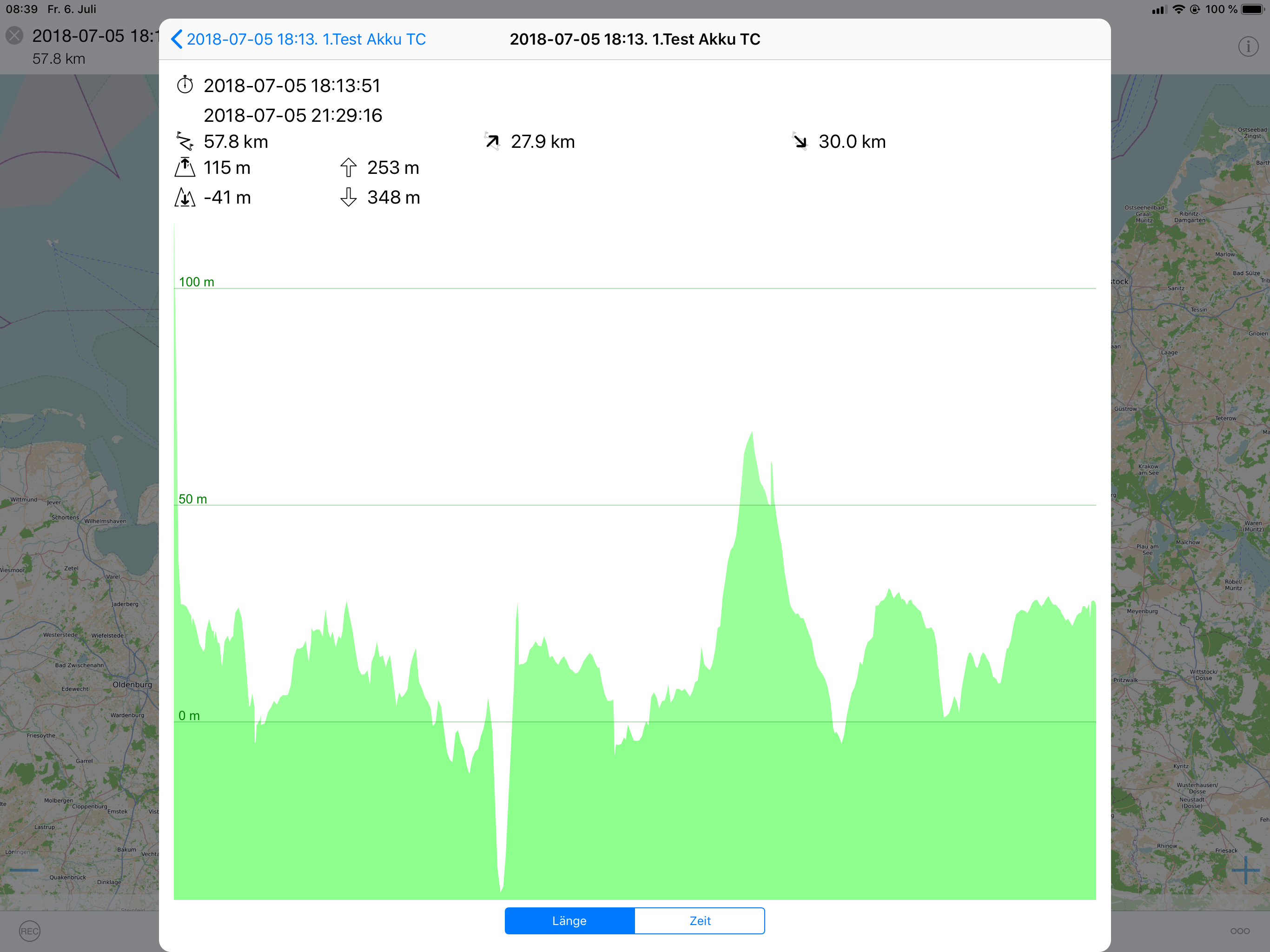Zoom out map with minus button
1270x952 pixels.
click(24, 871)
